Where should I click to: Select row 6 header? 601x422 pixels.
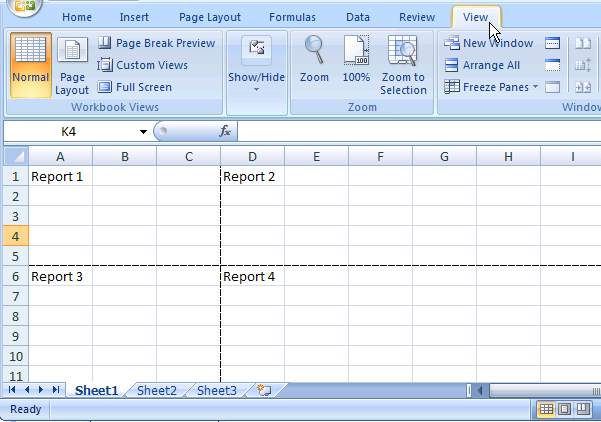[16, 276]
